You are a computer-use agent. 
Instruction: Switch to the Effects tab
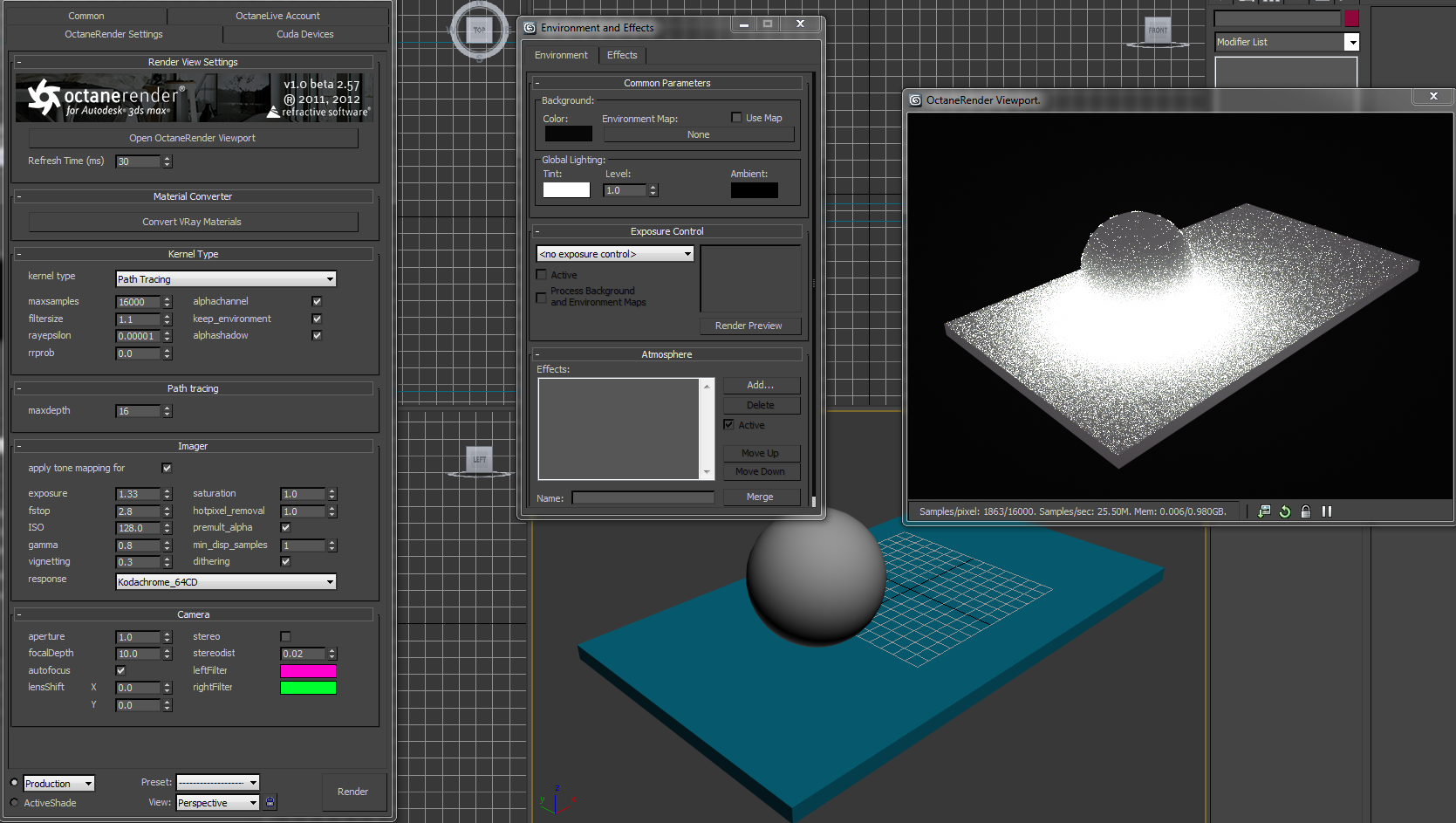pyautogui.click(x=622, y=55)
